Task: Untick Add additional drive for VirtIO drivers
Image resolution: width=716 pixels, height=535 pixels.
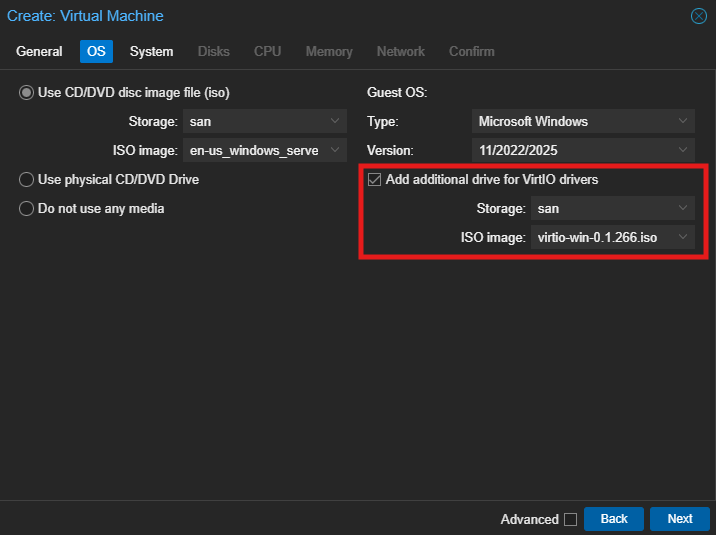Action: 374,179
